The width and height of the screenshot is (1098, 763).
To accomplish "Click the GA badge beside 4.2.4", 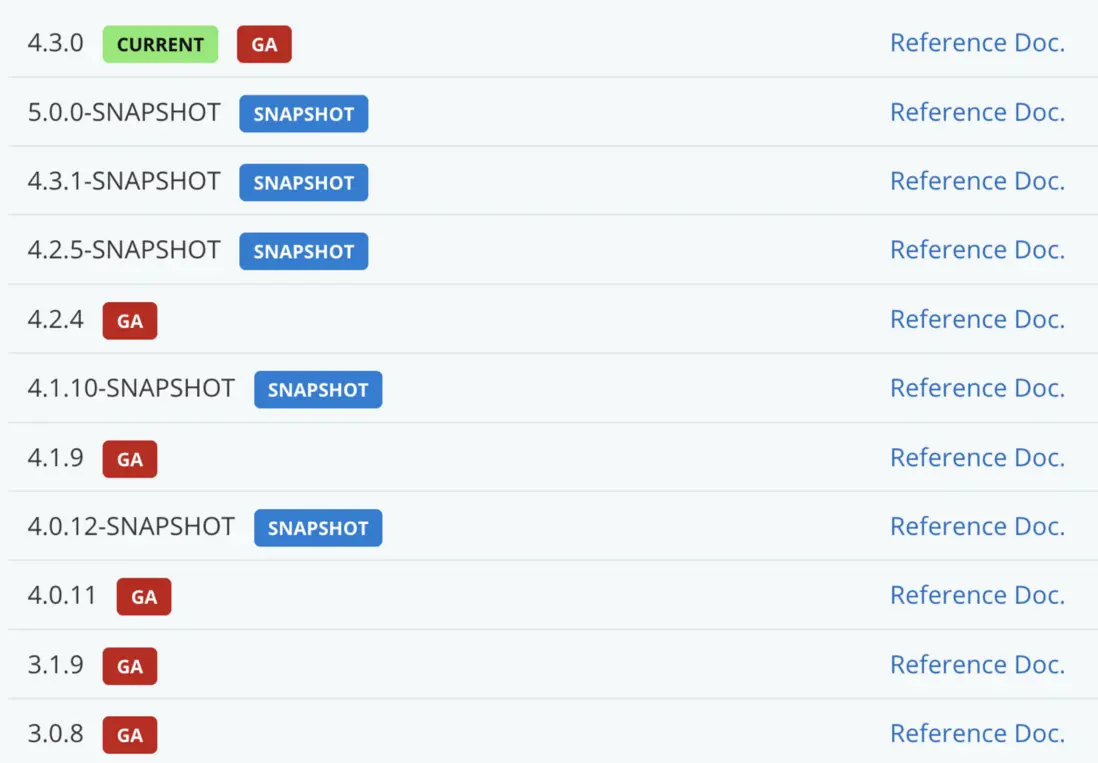I will pyautogui.click(x=130, y=321).
